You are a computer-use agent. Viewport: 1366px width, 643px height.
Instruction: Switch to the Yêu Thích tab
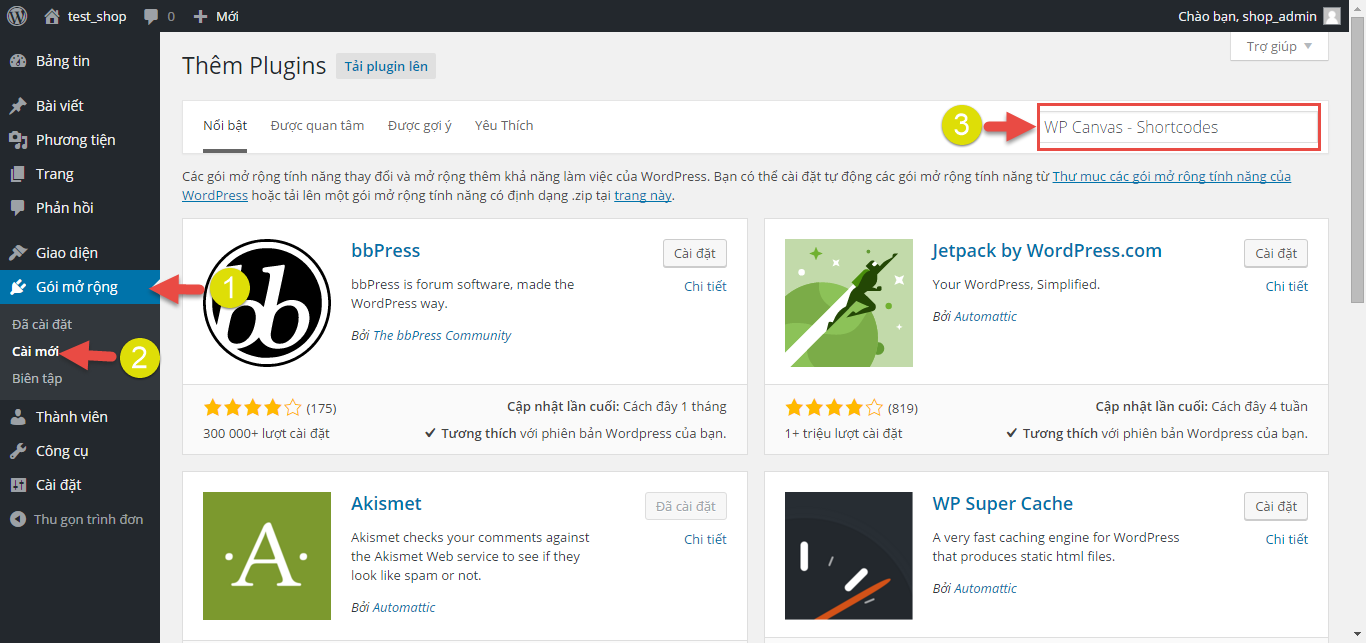[504, 126]
